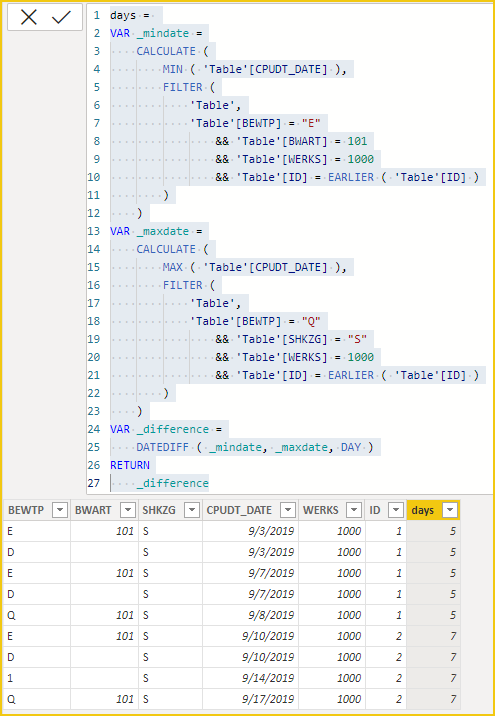Screen dimensions: 495x716
Task: Click the BEWTP cell showing 1
Action: [x=37, y=678]
